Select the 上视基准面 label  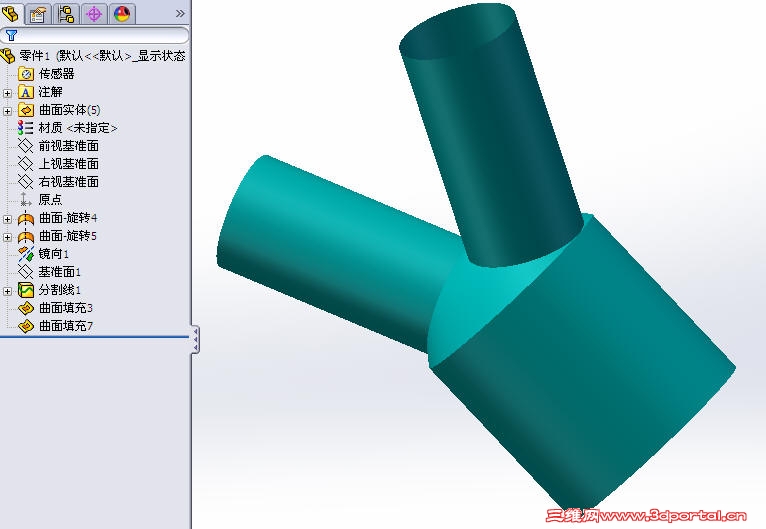coord(69,164)
